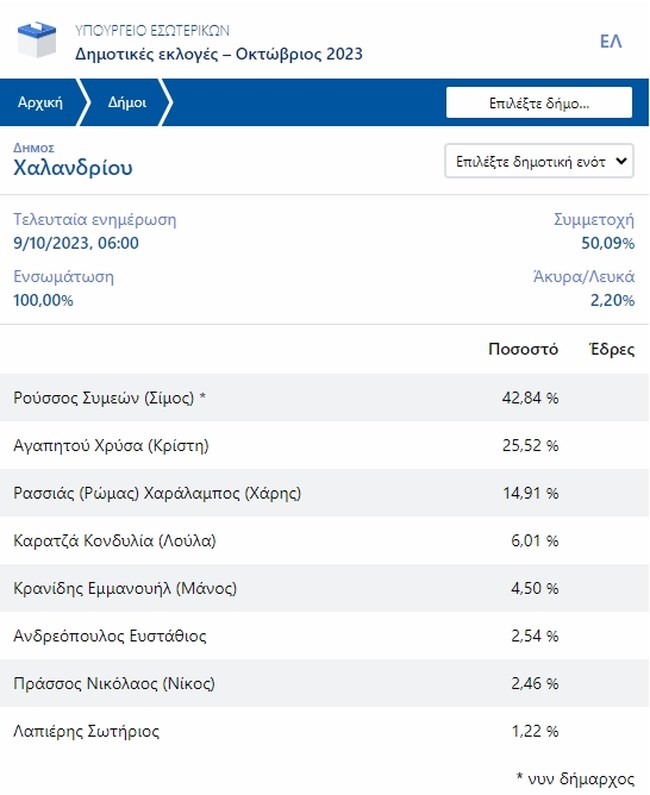Screen dimensions: 650x795
Task: Go to Αρχική breadcrumb
Action: tap(40, 102)
